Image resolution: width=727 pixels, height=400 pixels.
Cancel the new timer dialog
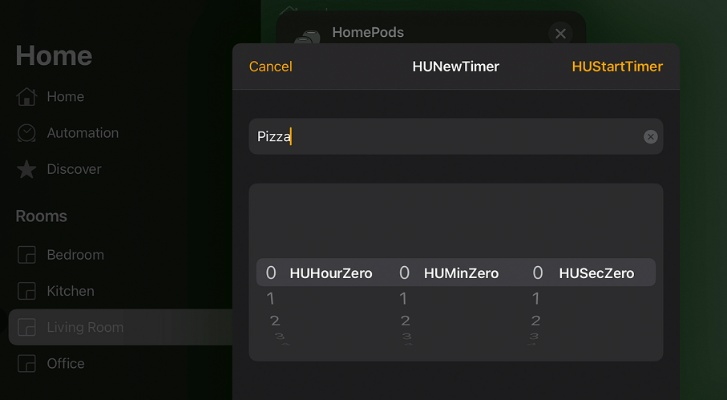[x=270, y=67]
